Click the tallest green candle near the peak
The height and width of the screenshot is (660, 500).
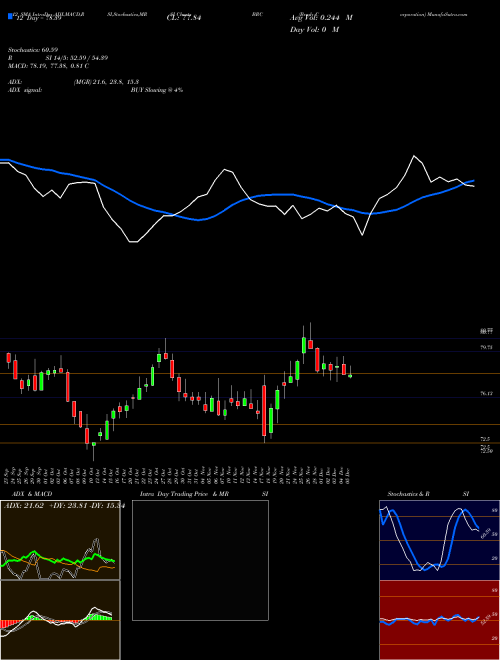304,345
